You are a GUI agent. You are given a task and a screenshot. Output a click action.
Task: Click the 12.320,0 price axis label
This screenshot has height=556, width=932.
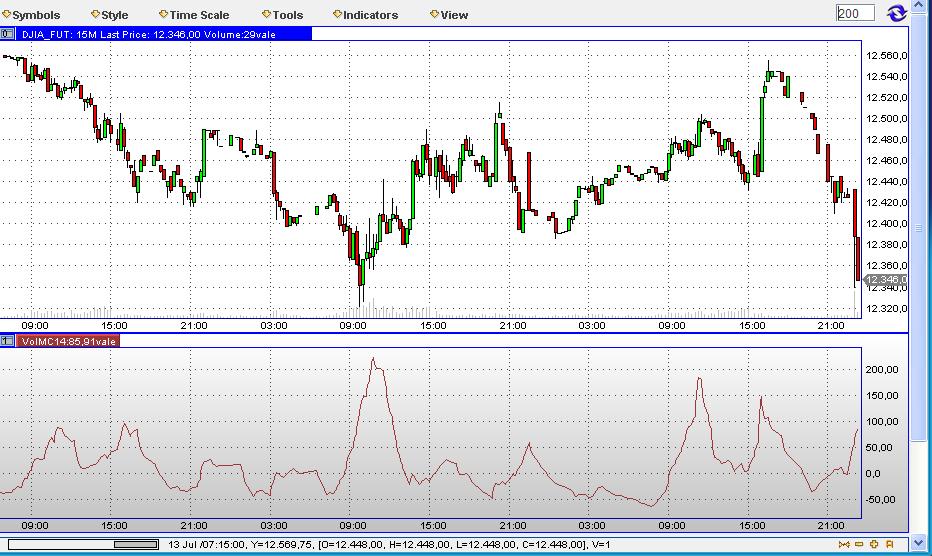[x=886, y=308]
